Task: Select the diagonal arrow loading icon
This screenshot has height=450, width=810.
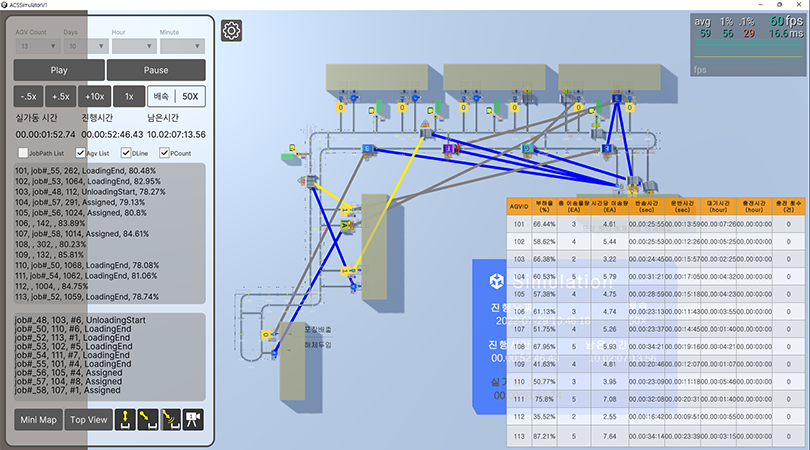Action: point(149,419)
